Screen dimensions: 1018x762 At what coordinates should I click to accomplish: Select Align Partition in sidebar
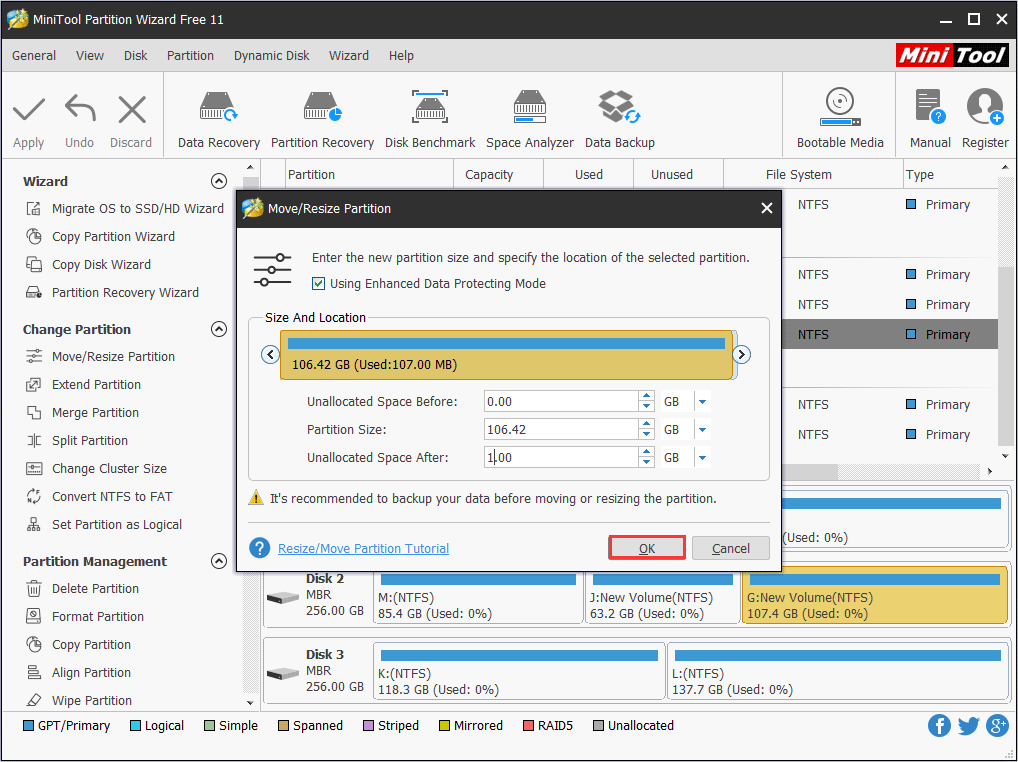coord(78,672)
